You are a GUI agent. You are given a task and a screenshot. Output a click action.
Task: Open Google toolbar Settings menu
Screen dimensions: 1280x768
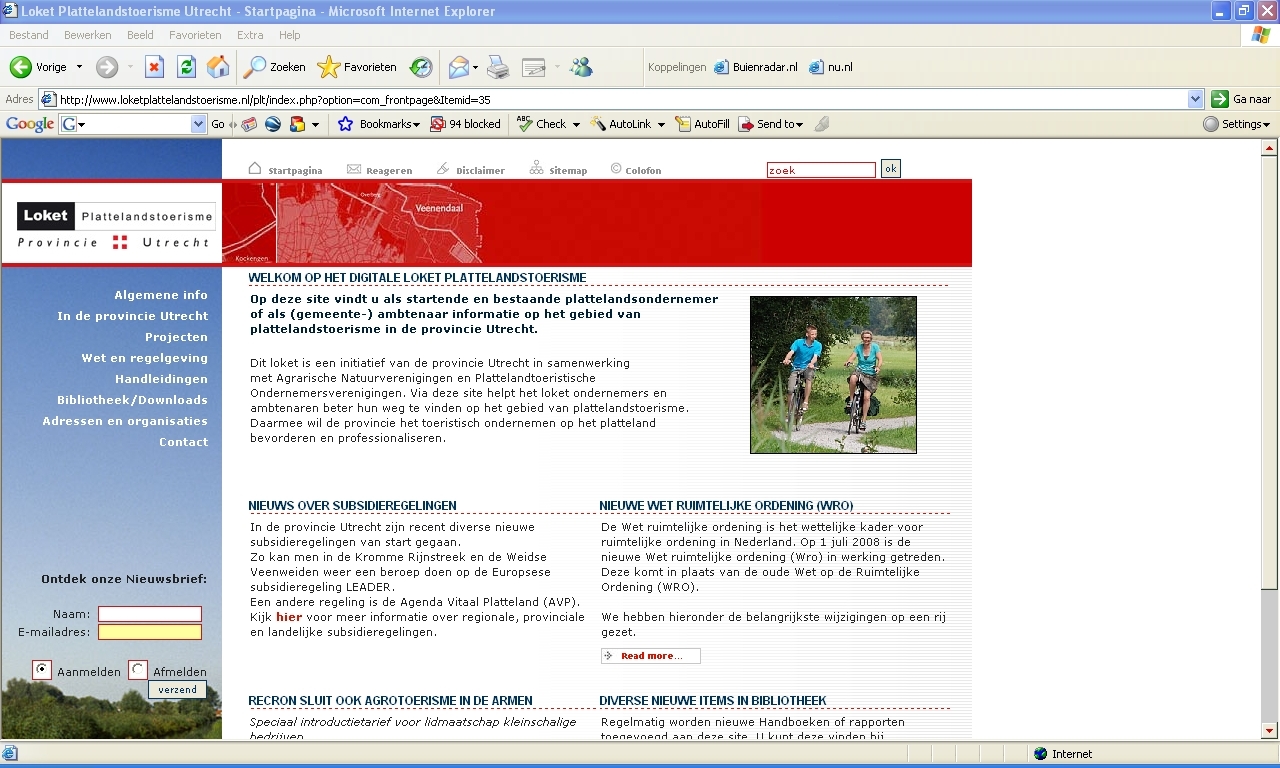click(x=1237, y=124)
